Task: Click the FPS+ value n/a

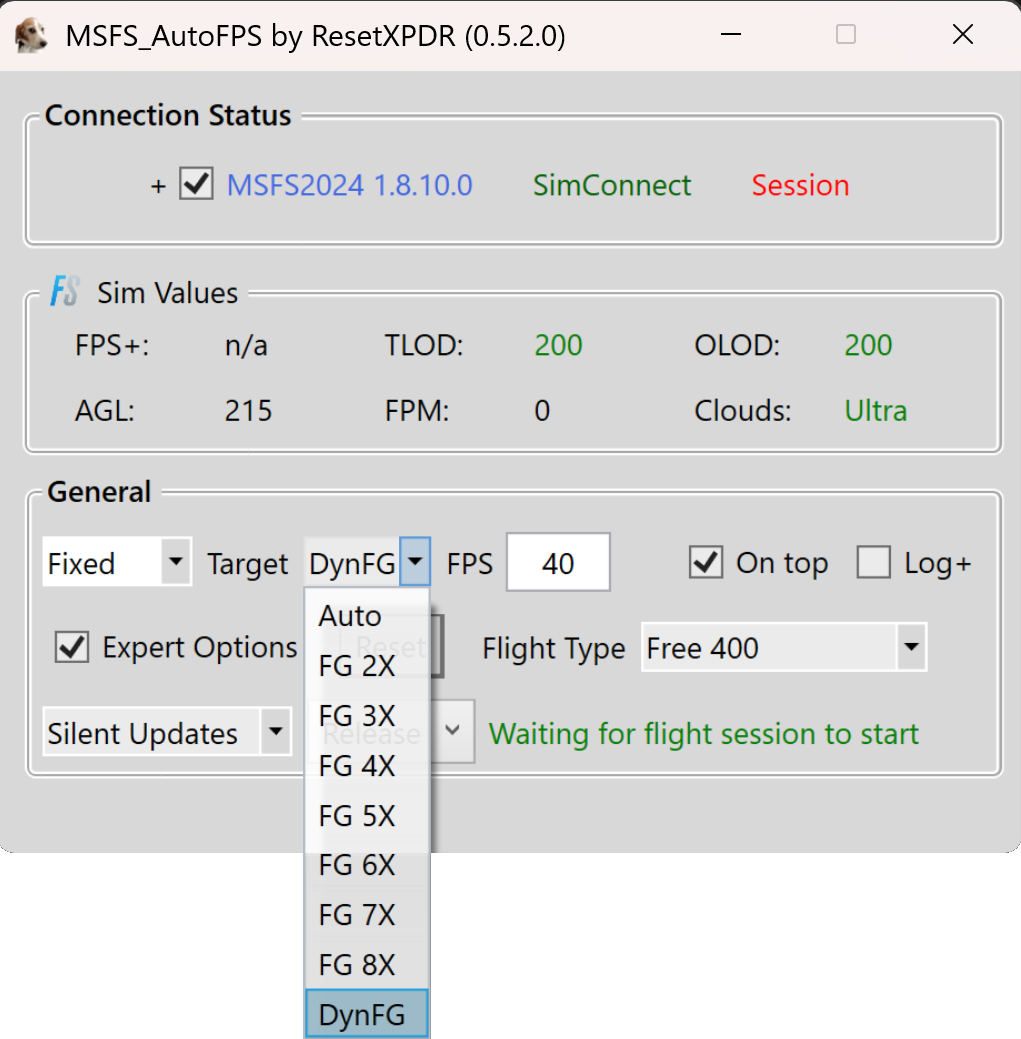Action: [246, 345]
